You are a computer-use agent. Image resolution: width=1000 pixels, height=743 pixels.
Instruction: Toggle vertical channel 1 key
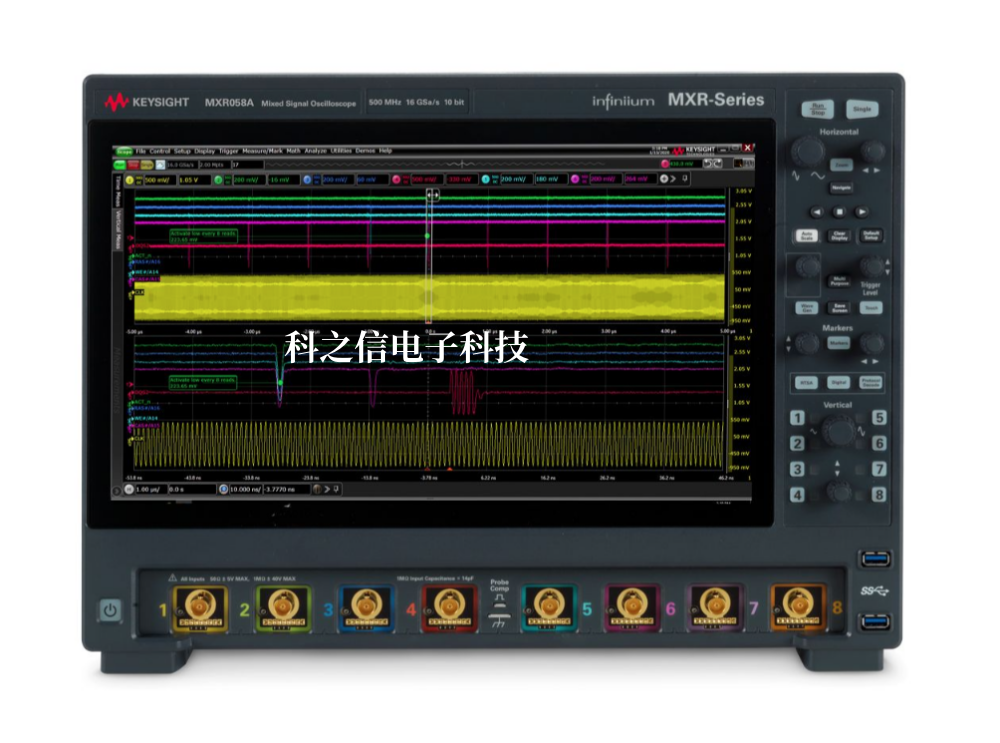tap(797, 418)
